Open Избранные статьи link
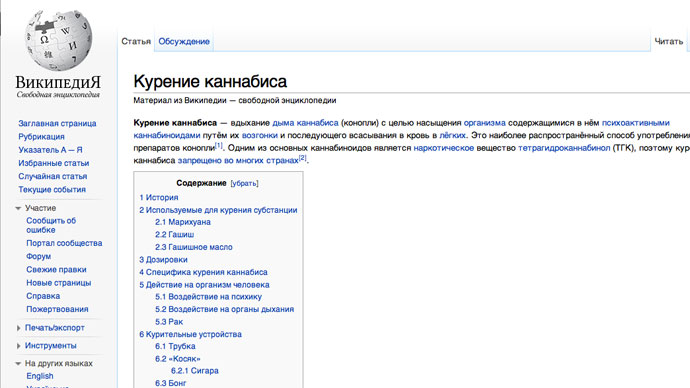Screen dimensions: 690x388 (54, 163)
